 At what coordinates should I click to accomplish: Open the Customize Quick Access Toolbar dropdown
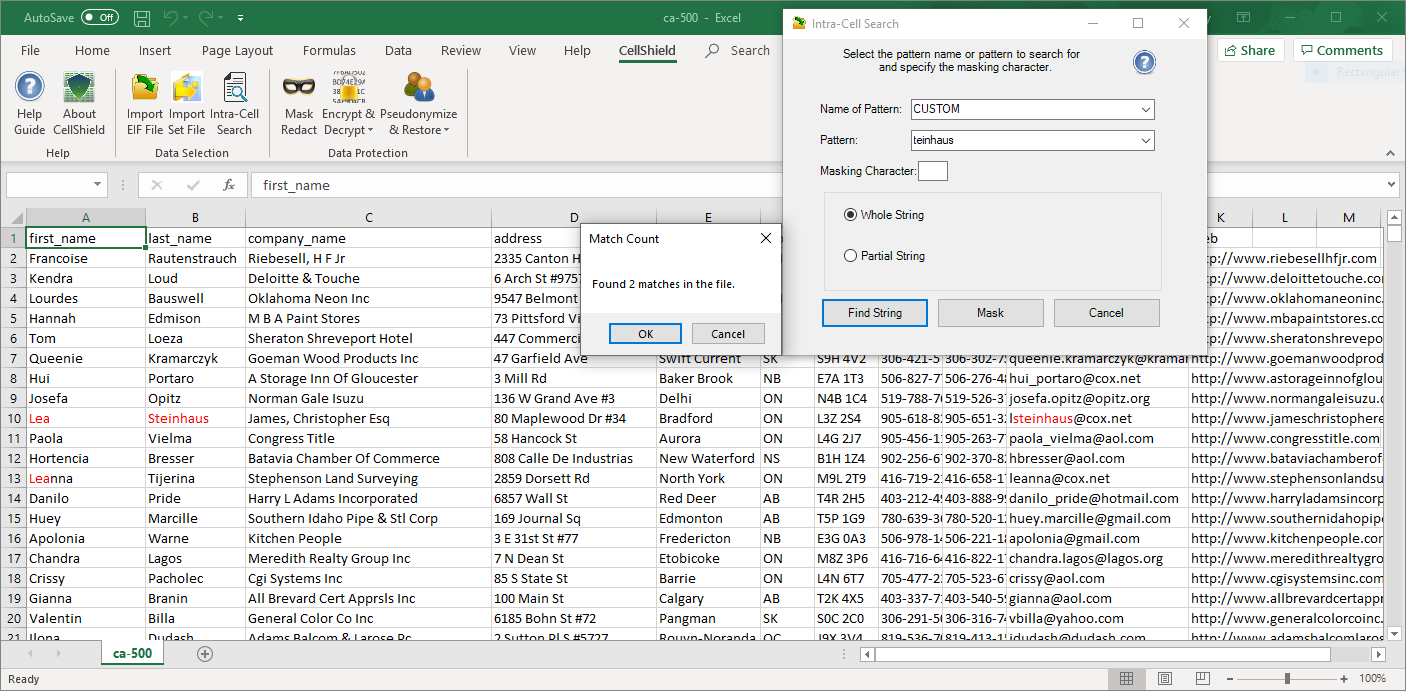click(x=241, y=18)
